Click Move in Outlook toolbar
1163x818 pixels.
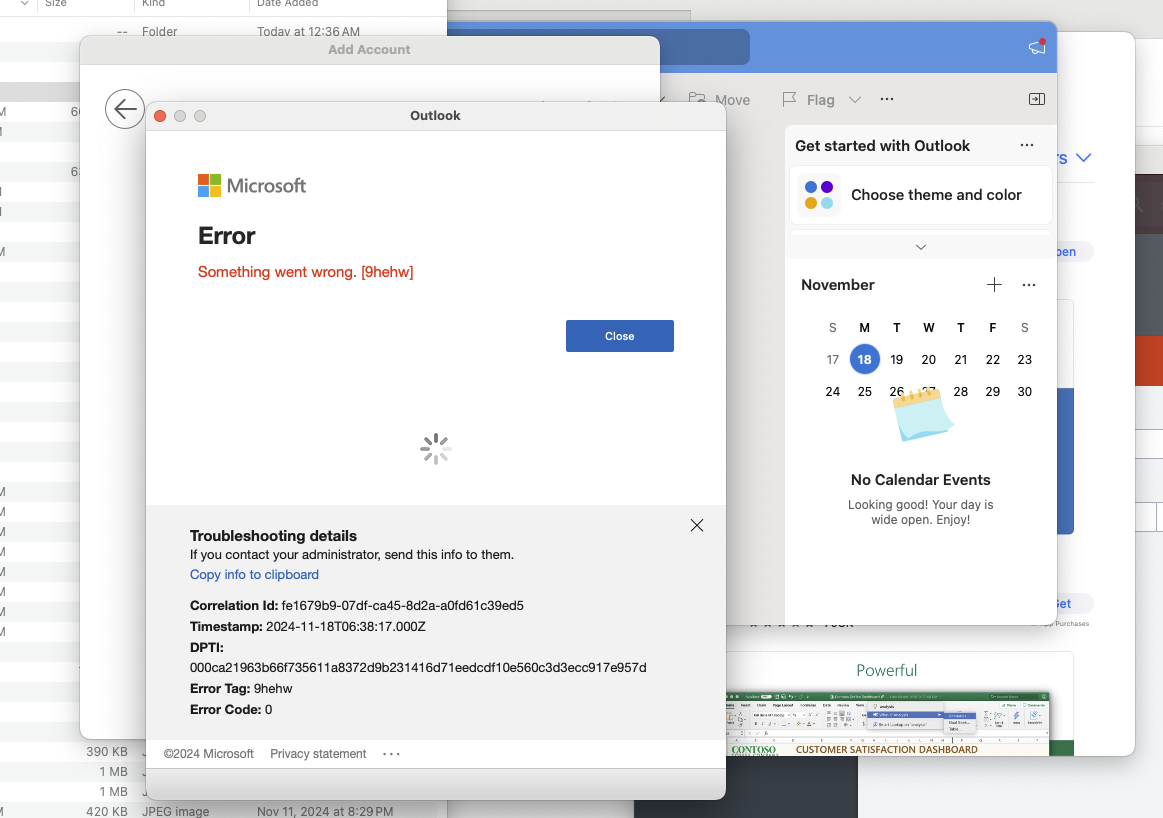(719, 99)
